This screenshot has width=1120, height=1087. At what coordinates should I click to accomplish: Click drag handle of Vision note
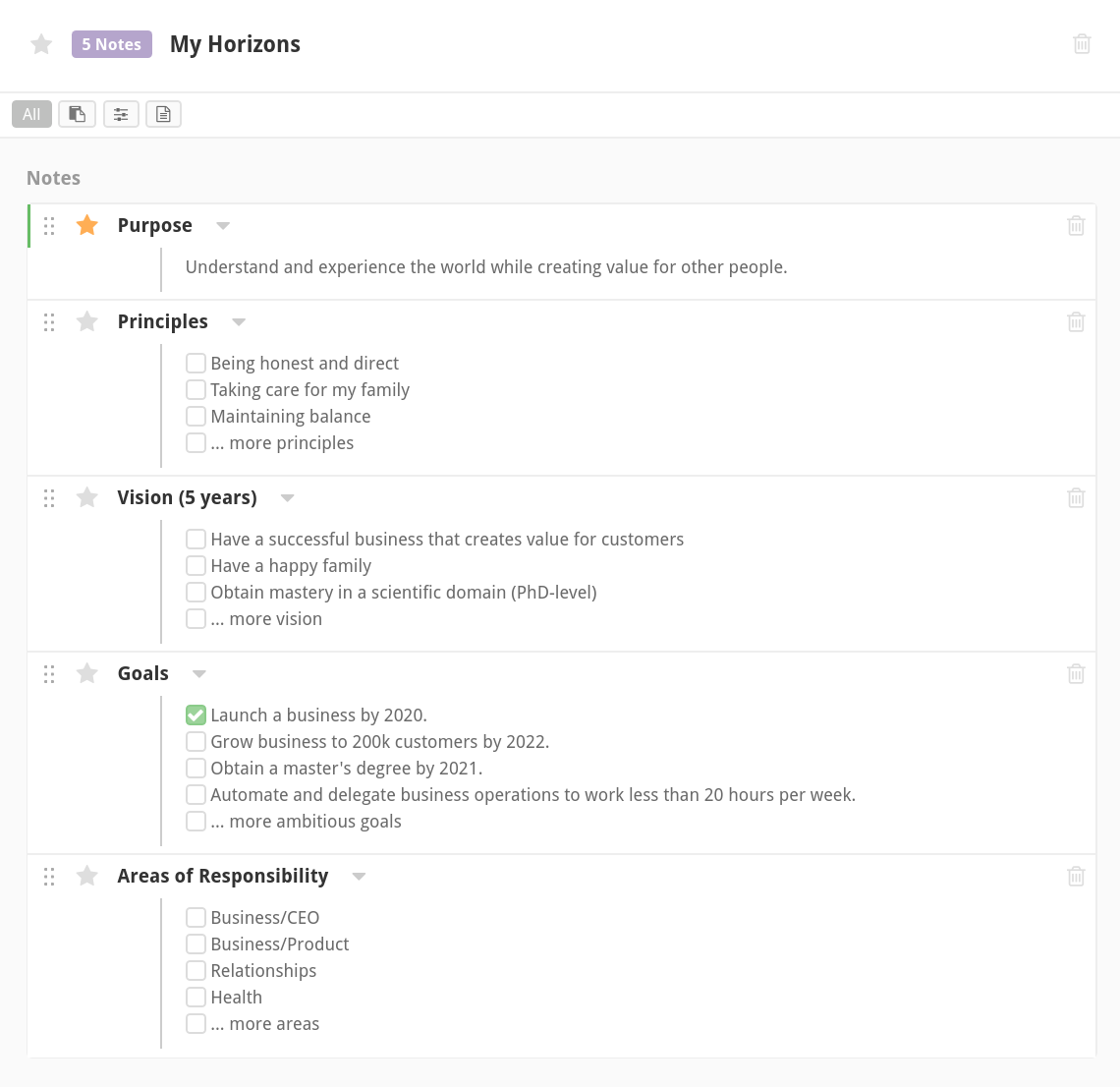pos(49,498)
